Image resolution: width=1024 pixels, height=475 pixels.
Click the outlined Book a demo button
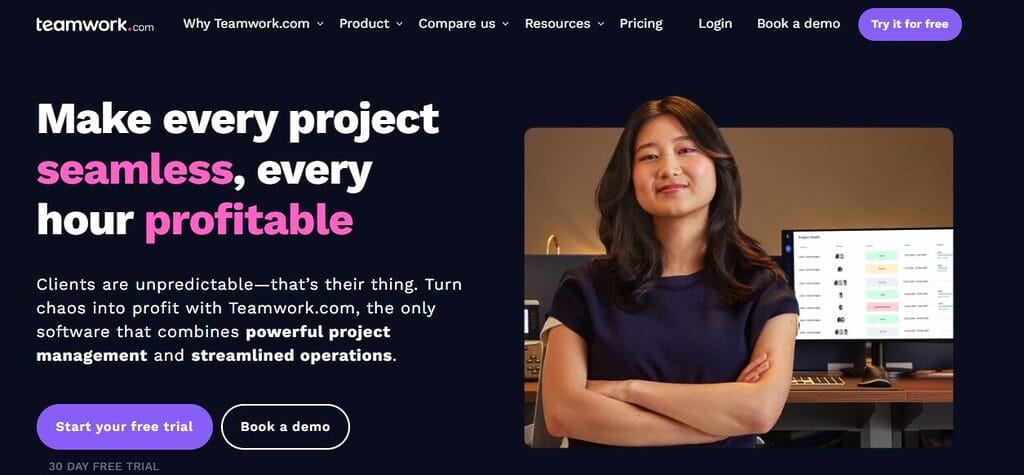point(285,427)
